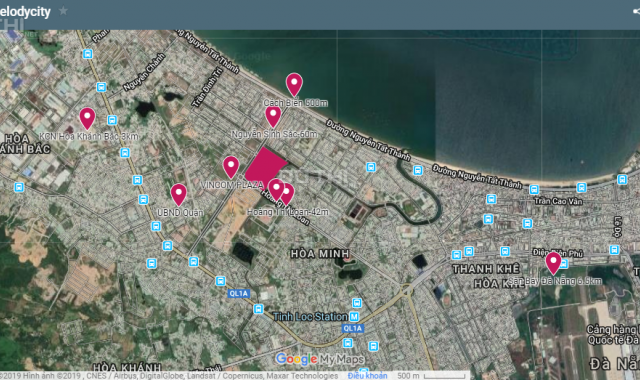Image resolution: width=640 pixels, height=380 pixels.
Task: Click the Tinh Loc Station label
Action: coord(310,316)
